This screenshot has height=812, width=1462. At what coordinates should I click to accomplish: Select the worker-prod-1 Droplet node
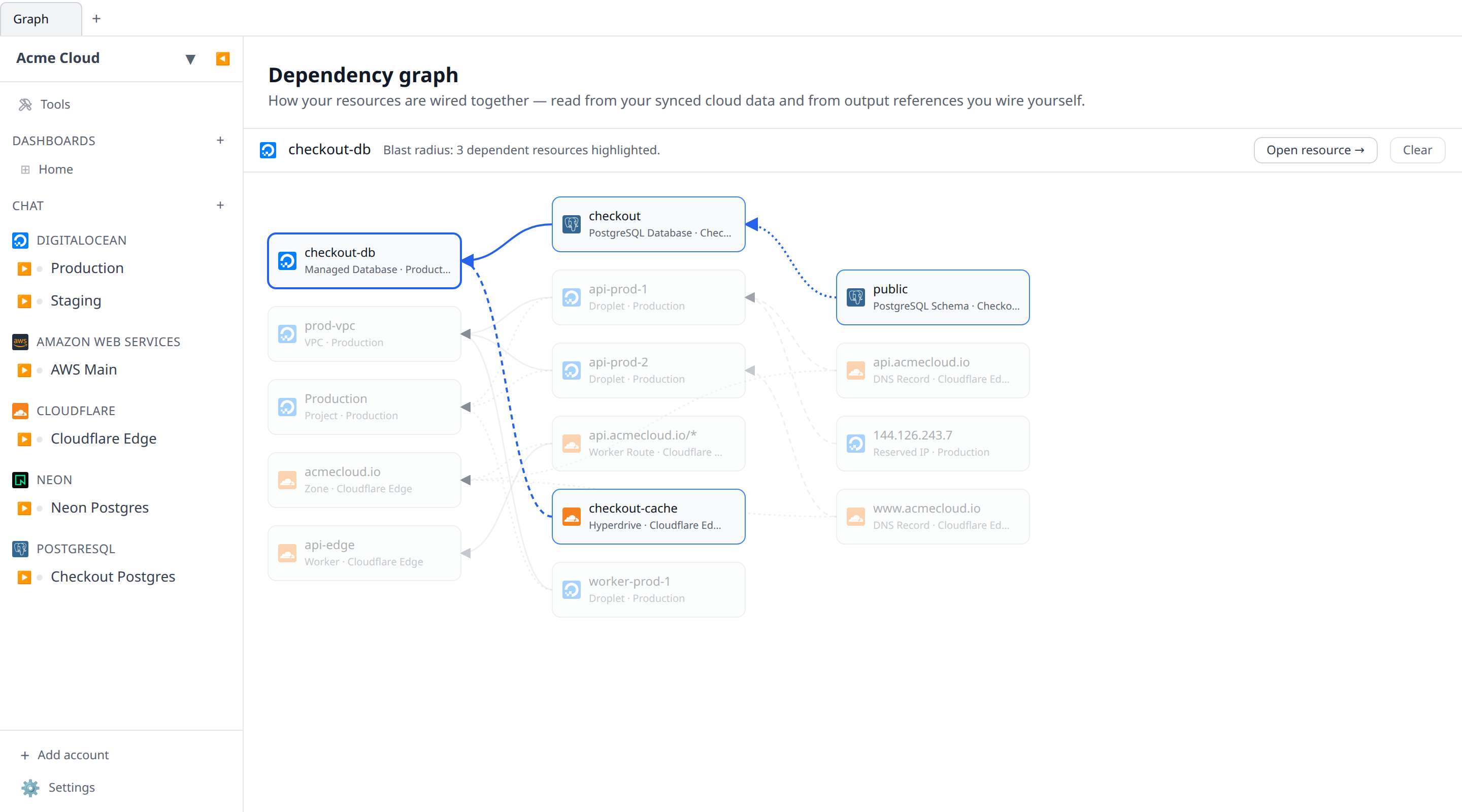point(649,590)
